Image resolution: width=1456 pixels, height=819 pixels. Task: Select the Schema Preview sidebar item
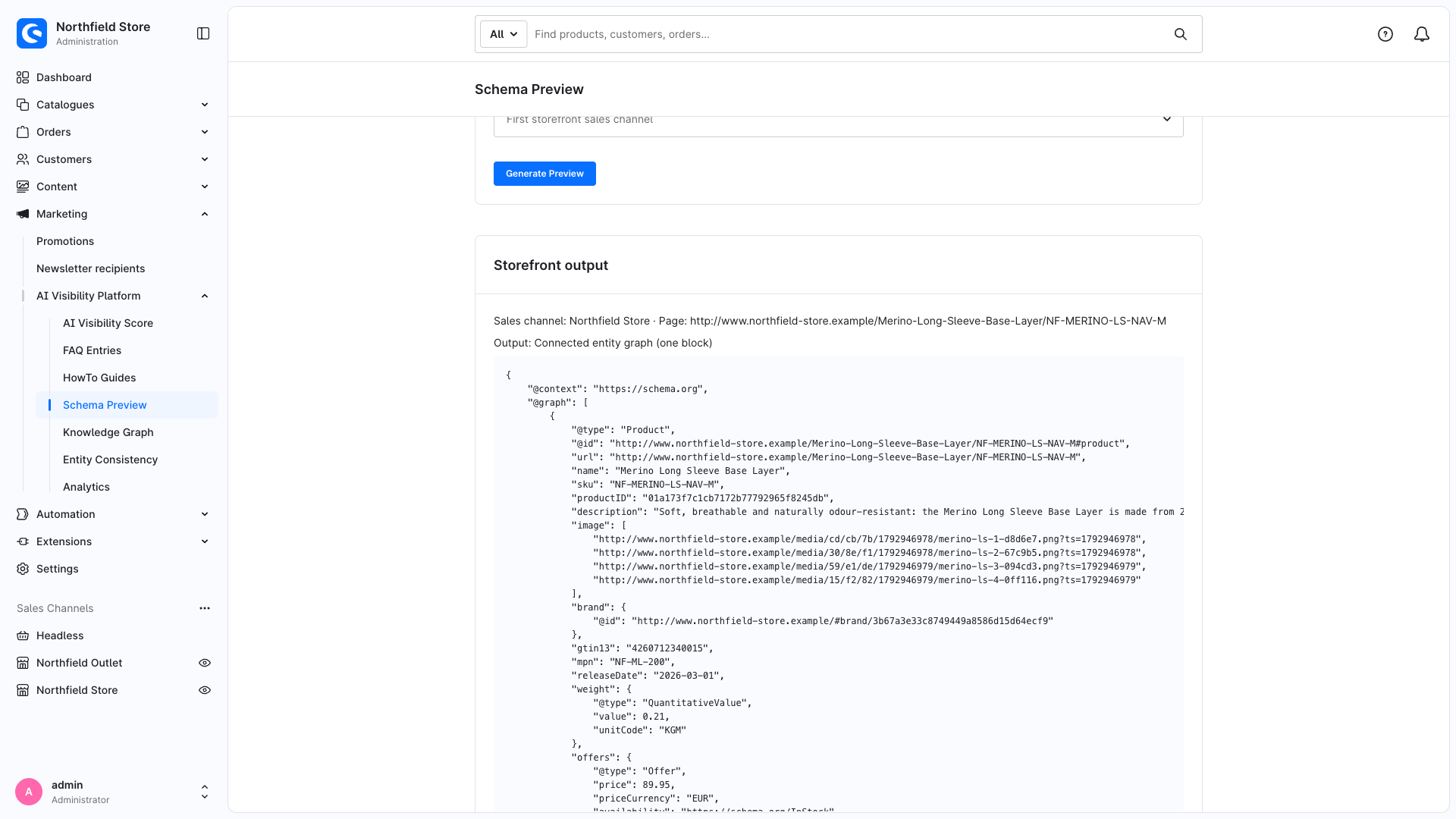pos(127,405)
